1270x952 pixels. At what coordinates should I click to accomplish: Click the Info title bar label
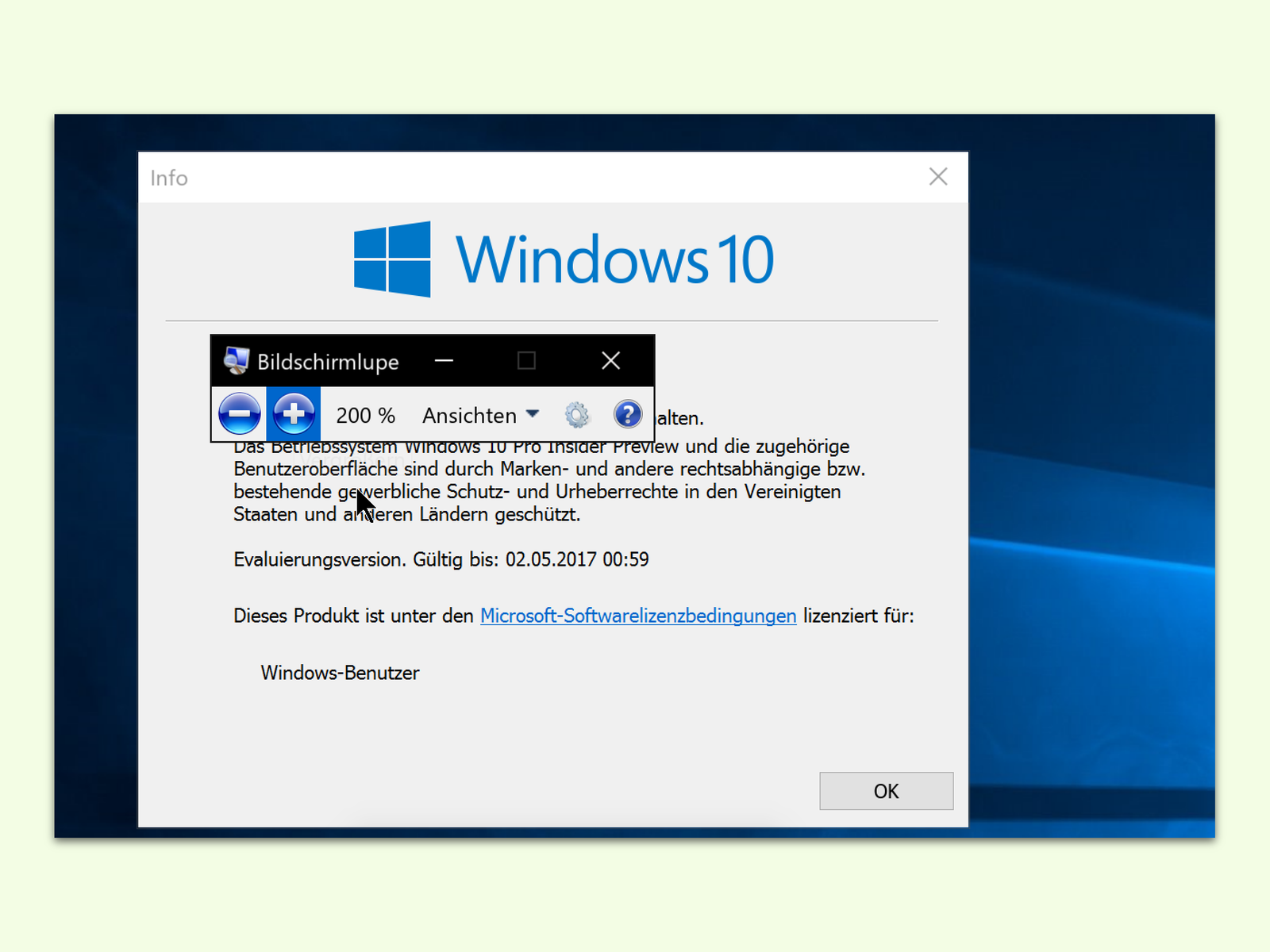click(169, 178)
